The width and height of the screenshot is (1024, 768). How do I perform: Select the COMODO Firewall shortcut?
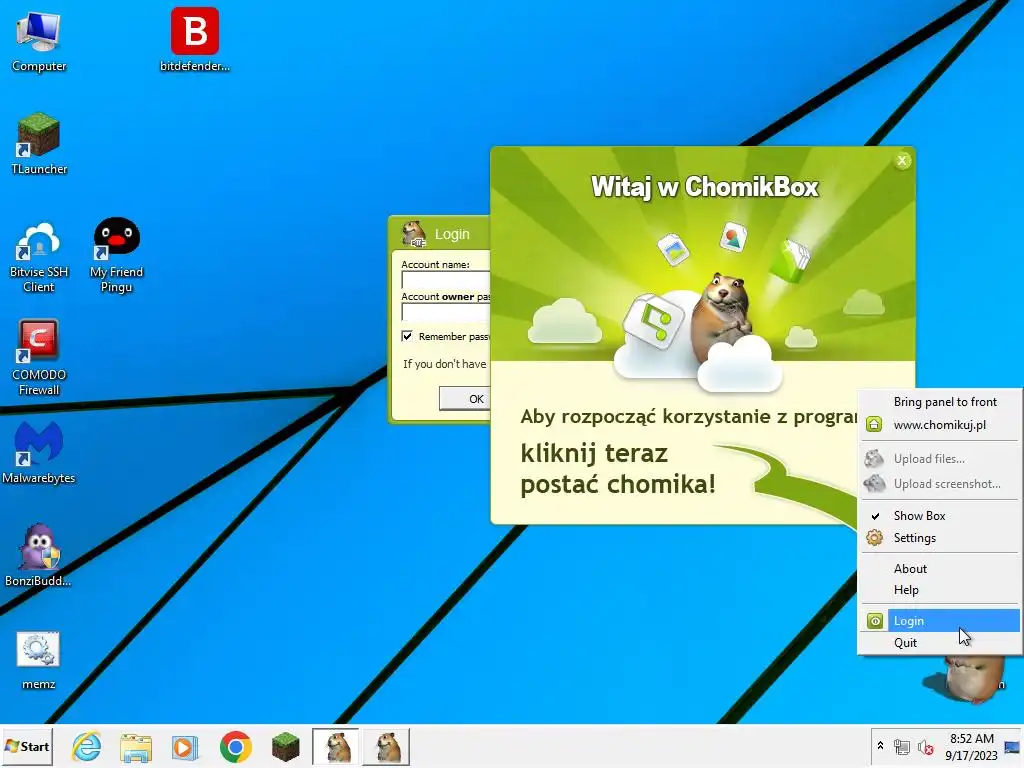(39, 358)
